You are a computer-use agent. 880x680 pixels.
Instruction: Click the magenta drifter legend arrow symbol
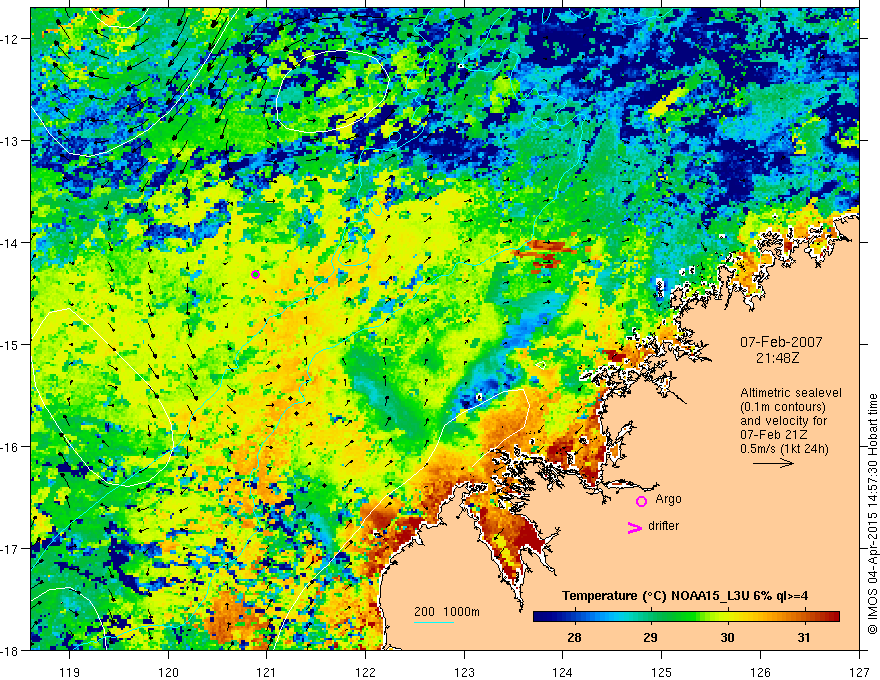634,527
